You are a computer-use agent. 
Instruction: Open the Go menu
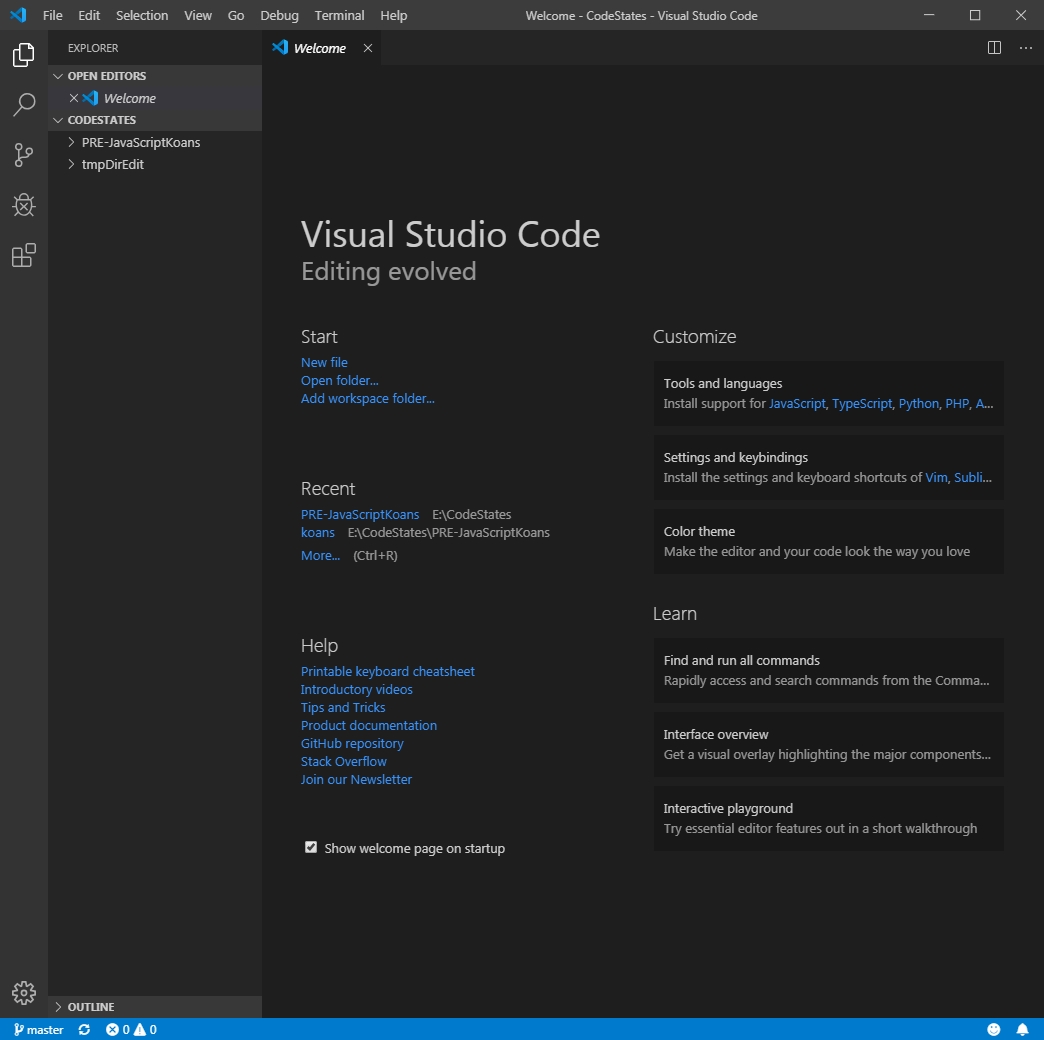click(236, 15)
